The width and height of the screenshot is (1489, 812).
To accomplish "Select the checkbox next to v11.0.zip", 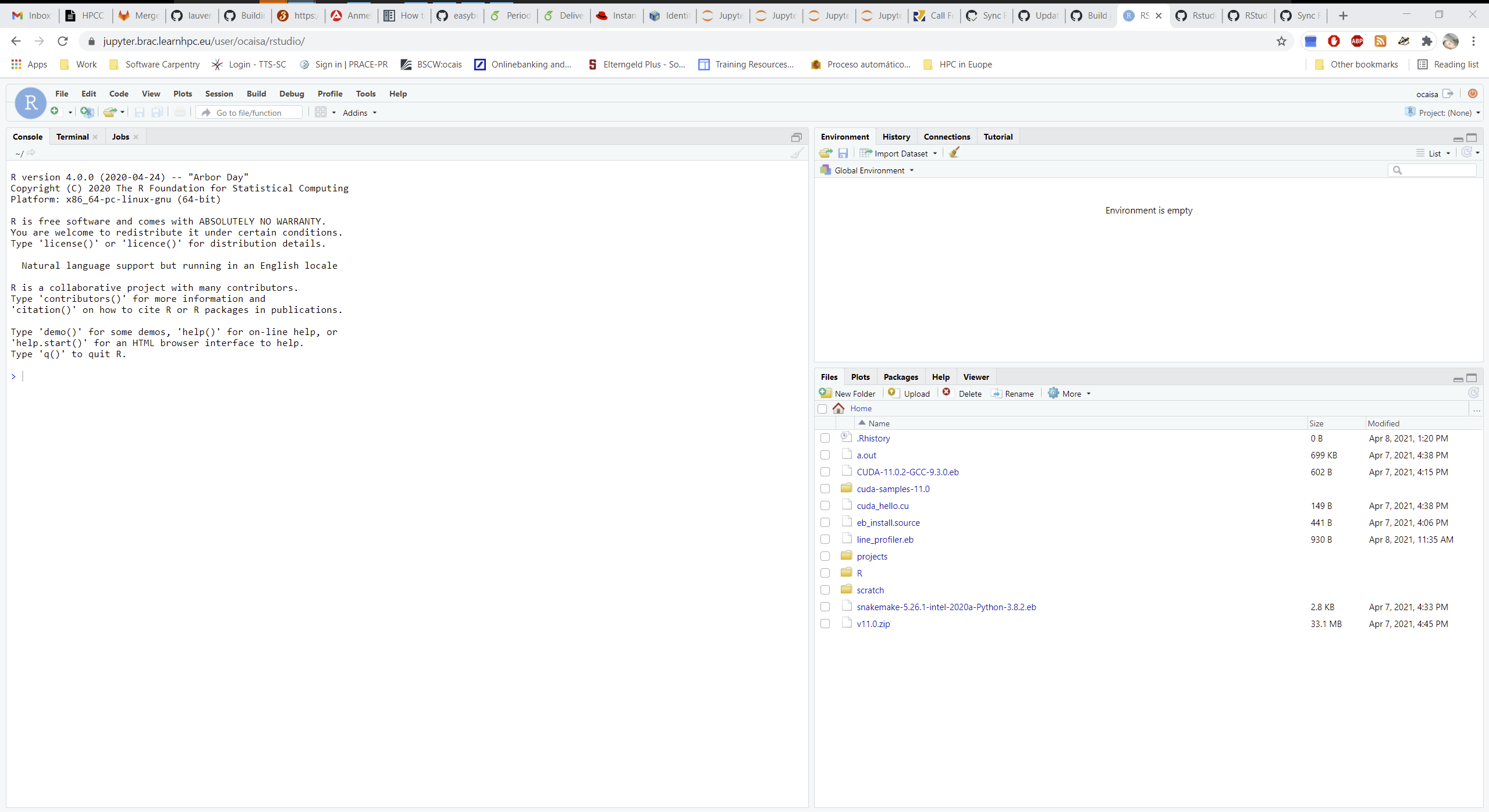I will 825,624.
